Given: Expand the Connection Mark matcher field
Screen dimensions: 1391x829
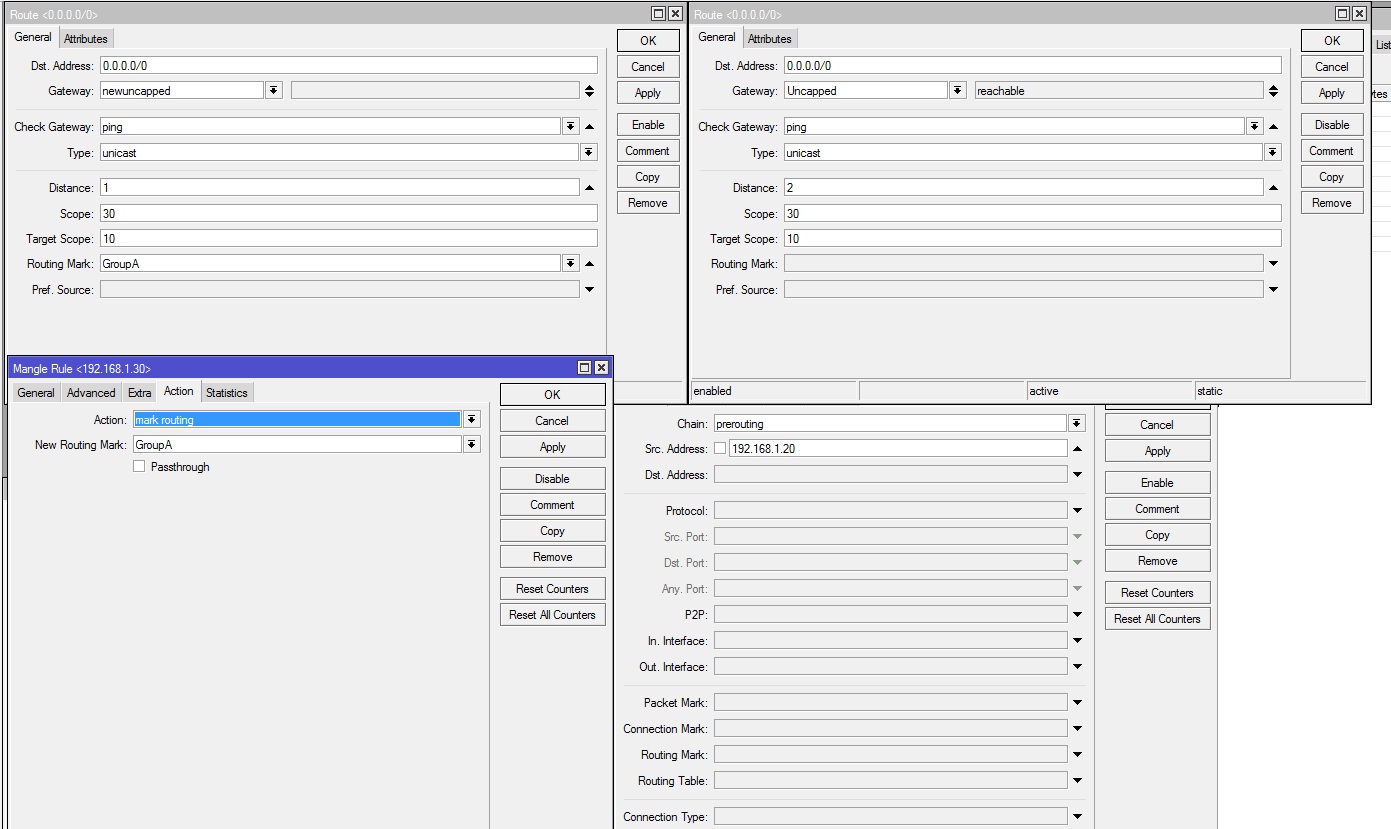Looking at the screenshot, I should coord(1077,729).
